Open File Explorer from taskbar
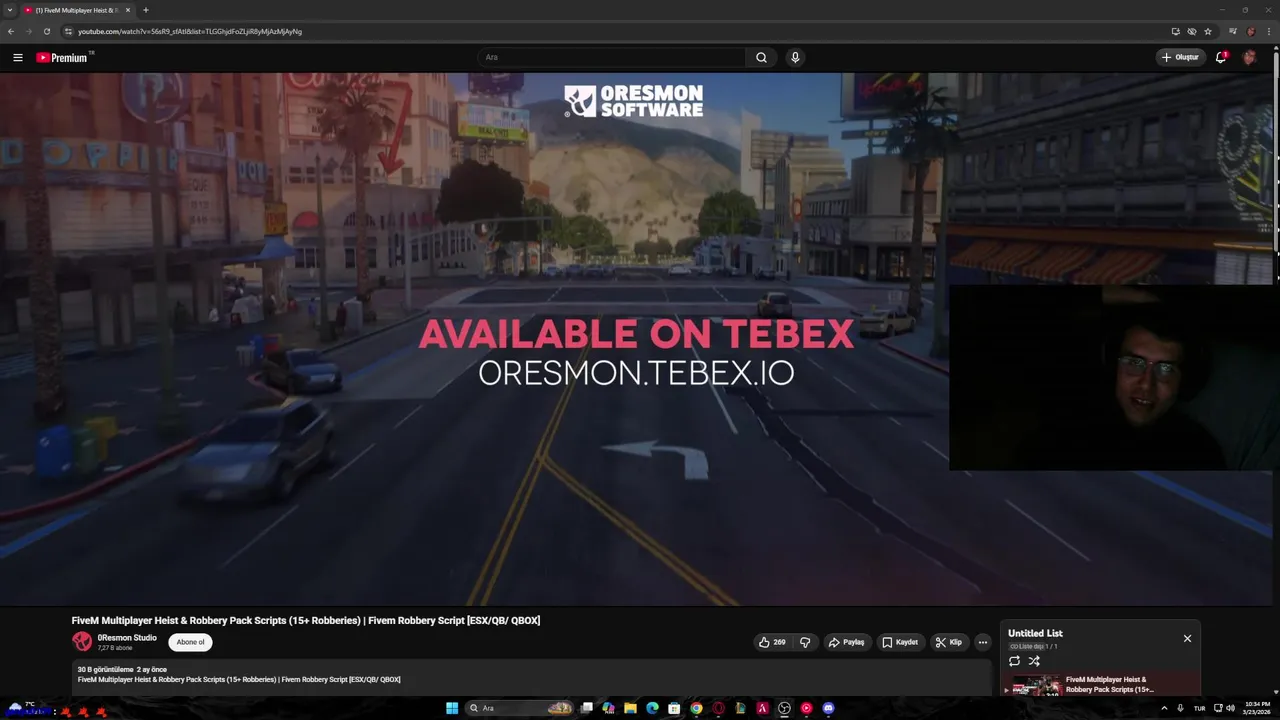 click(x=630, y=708)
